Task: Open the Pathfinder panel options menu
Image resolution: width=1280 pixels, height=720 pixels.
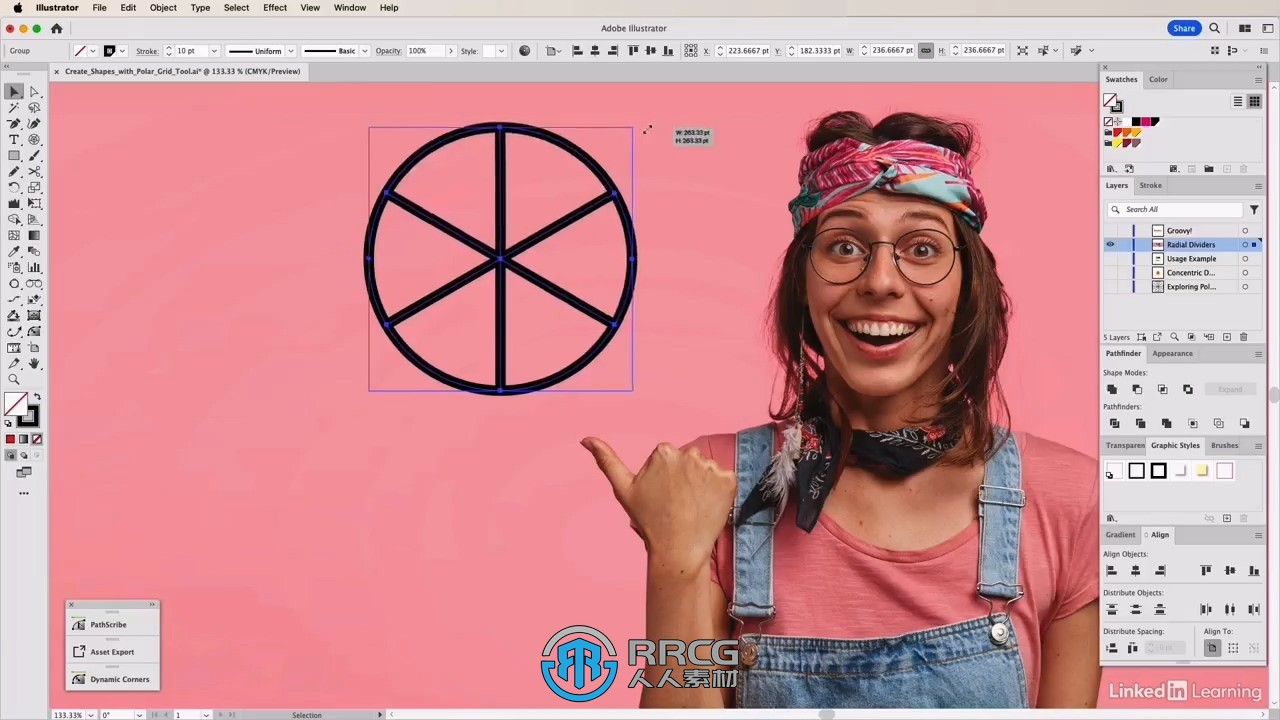Action: (1258, 354)
